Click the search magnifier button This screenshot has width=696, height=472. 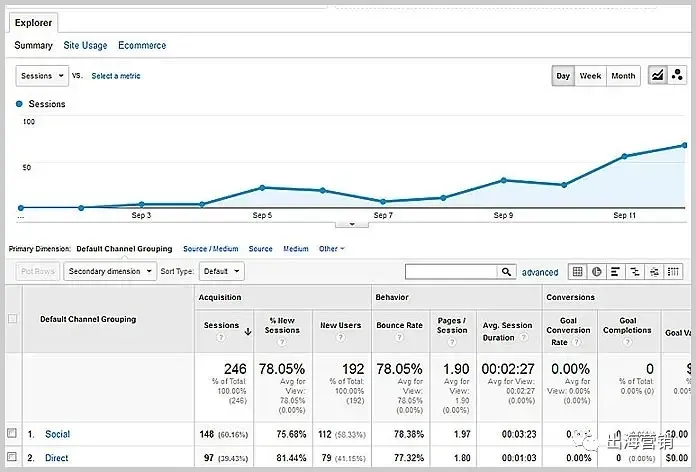click(x=506, y=272)
